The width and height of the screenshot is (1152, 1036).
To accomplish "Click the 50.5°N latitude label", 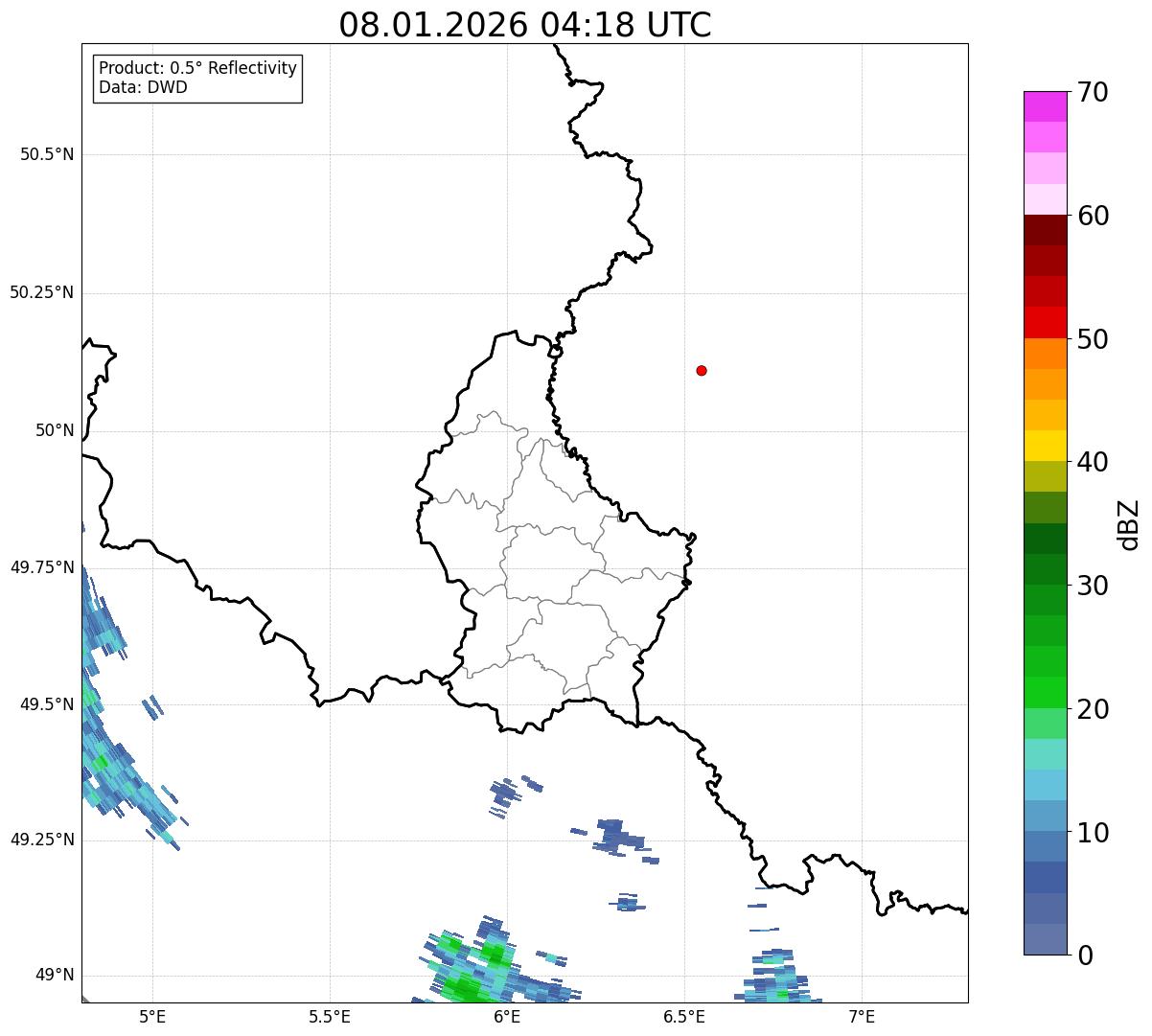I will pyautogui.click(x=47, y=154).
